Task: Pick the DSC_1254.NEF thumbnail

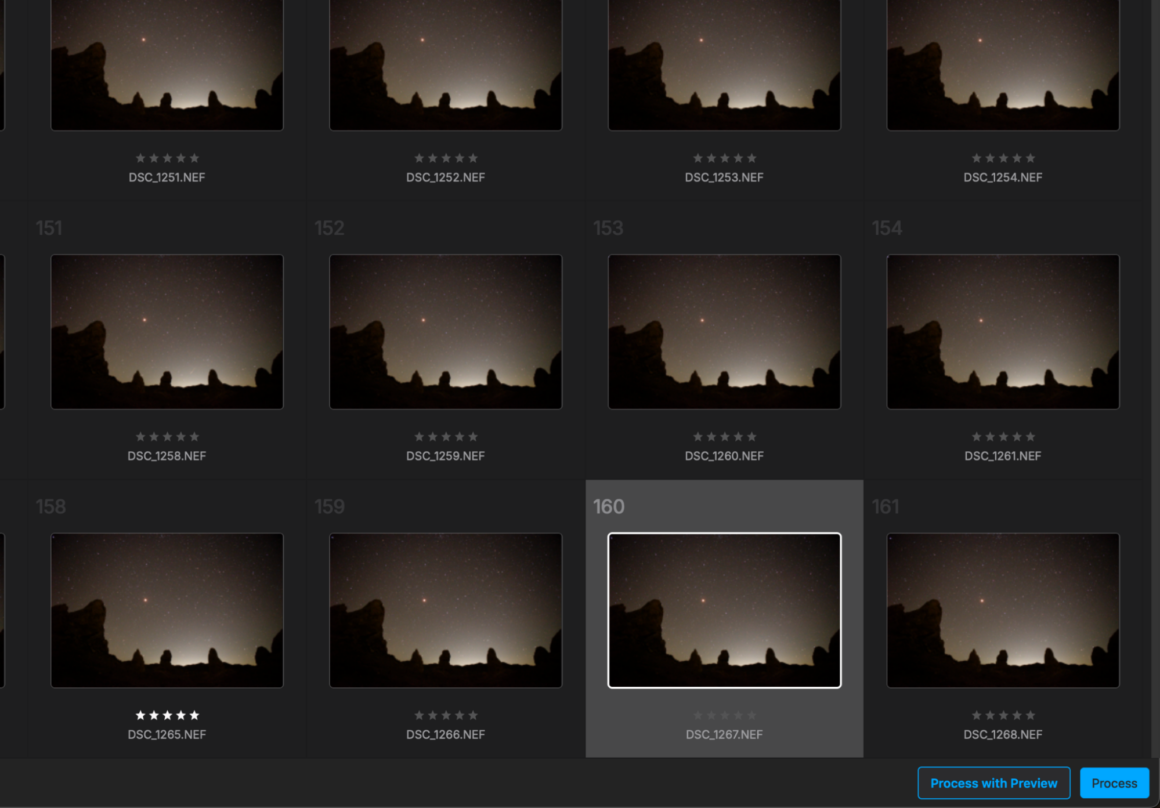Action: pyautogui.click(x=1003, y=63)
